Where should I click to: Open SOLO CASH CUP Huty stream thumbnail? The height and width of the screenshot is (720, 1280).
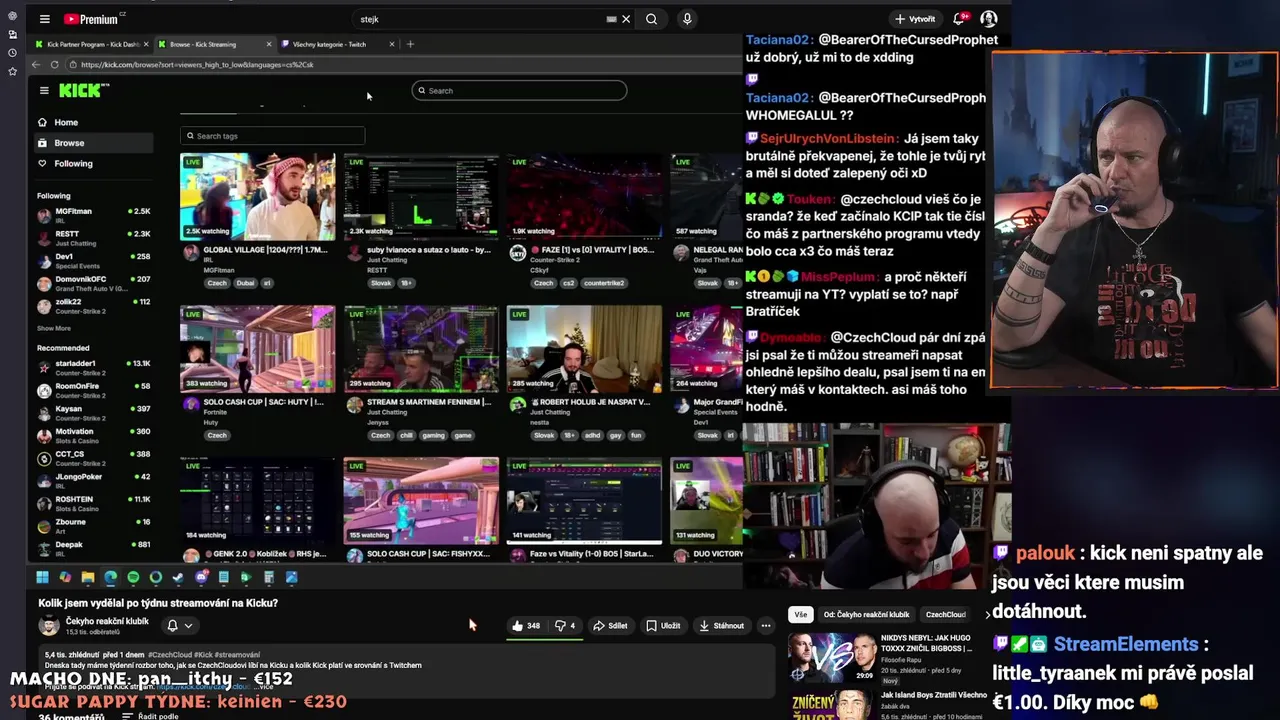tap(257, 349)
